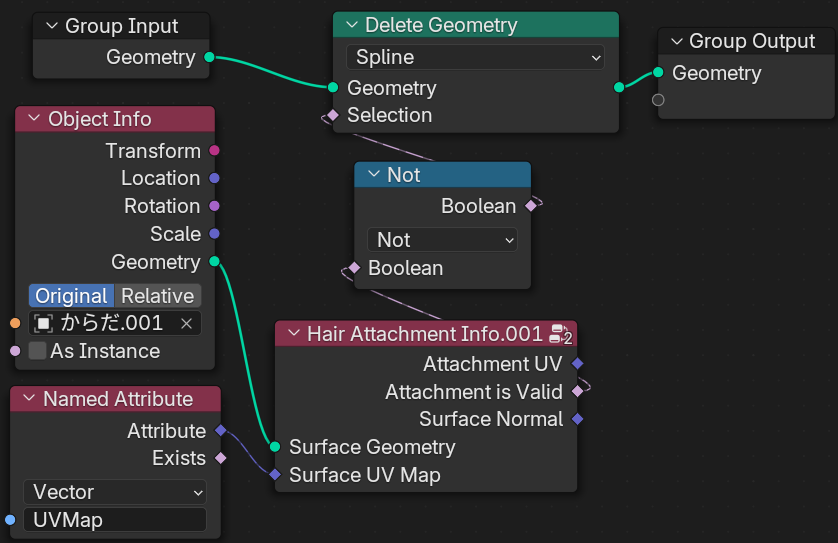
Task: Click the UVMap attribute name field
Action: [114, 520]
